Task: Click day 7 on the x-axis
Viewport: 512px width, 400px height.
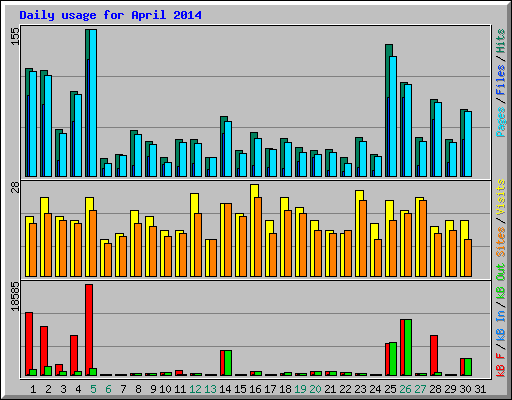Action: pos(123,389)
